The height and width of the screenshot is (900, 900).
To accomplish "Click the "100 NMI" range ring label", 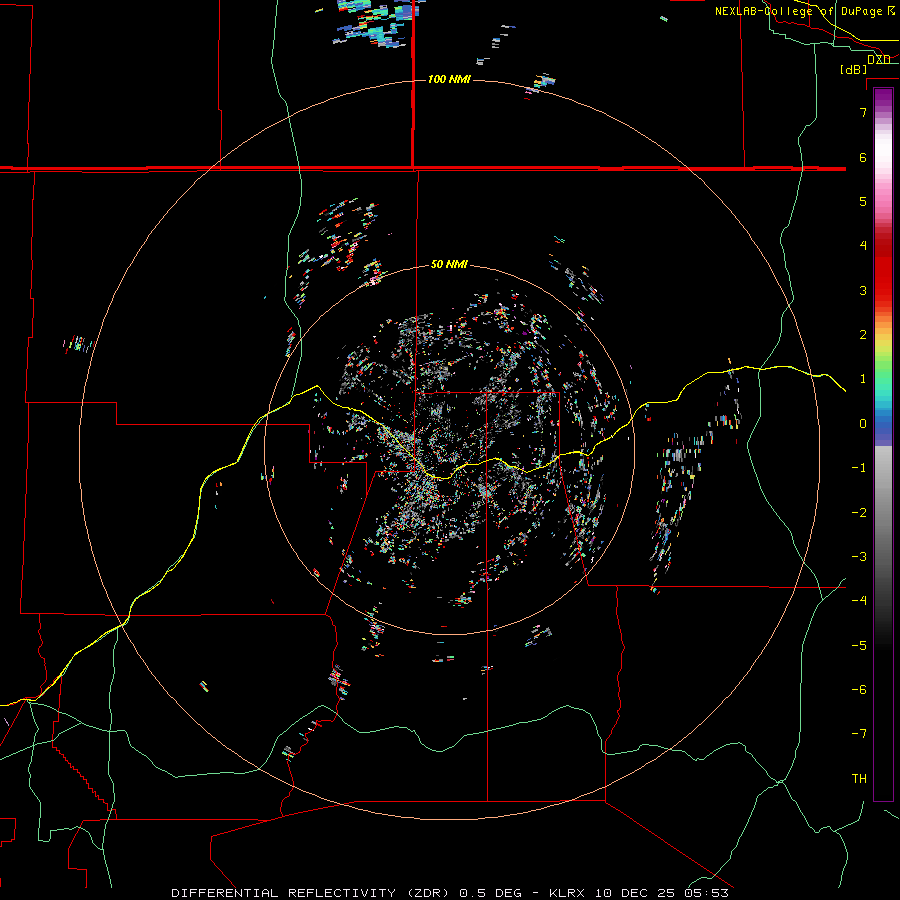I will [449, 79].
